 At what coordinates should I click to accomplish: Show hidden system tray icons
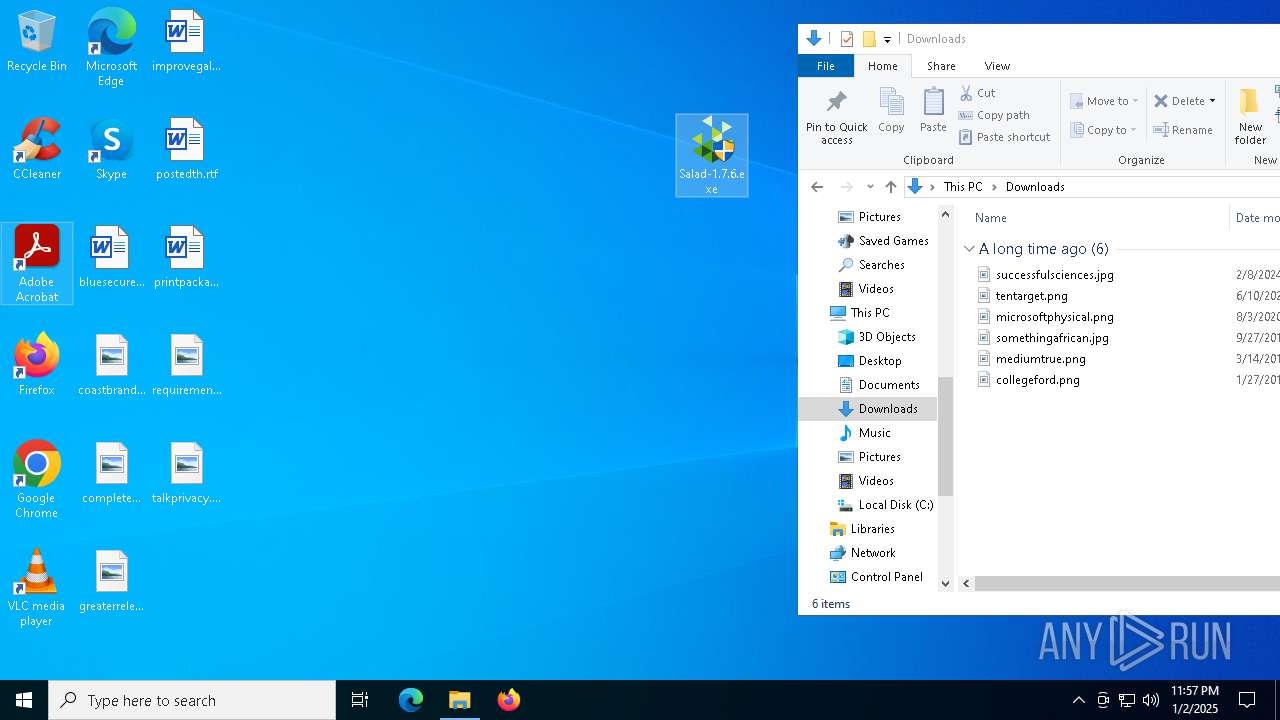1078,700
